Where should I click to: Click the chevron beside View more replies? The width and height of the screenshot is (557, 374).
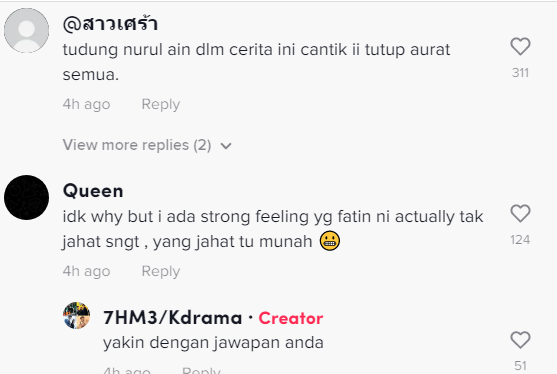(226, 146)
